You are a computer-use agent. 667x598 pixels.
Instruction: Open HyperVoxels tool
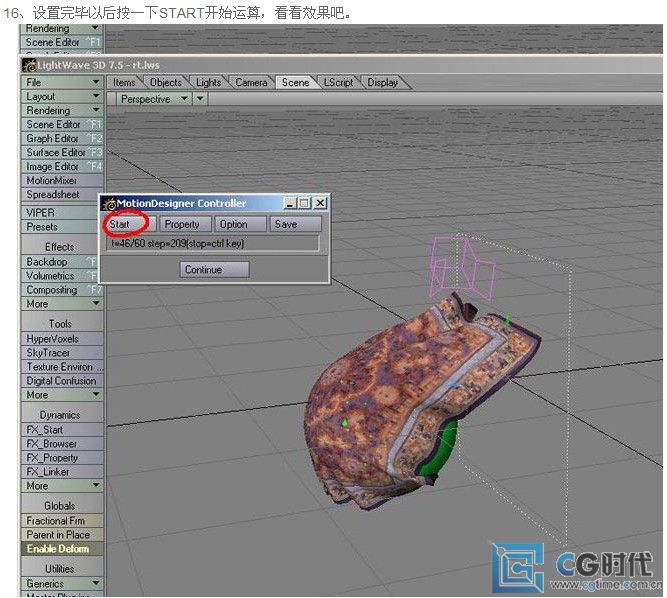[x=62, y=339]
